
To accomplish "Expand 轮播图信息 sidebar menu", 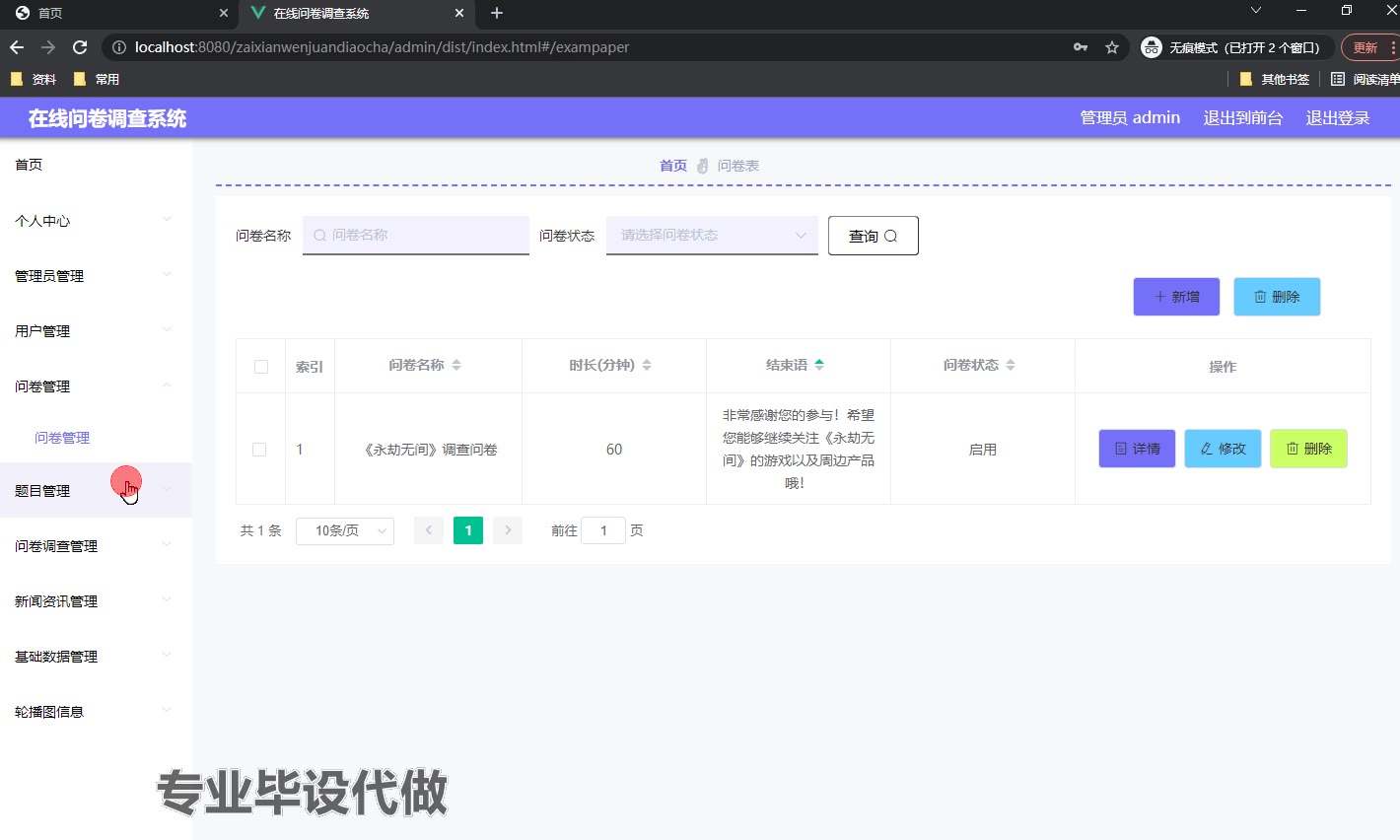I will (x=96, y=711).
